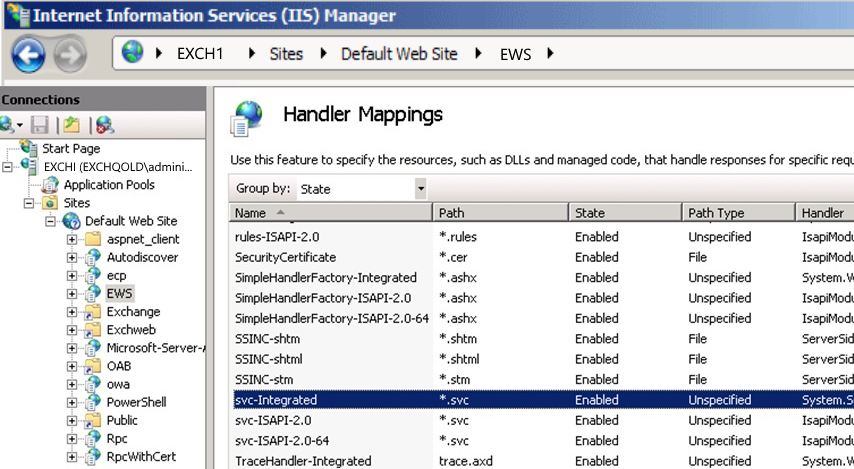Sort by the Path column header
This screenshot has height=469, width=854.
pyautogui.click(x=501, y=212)
